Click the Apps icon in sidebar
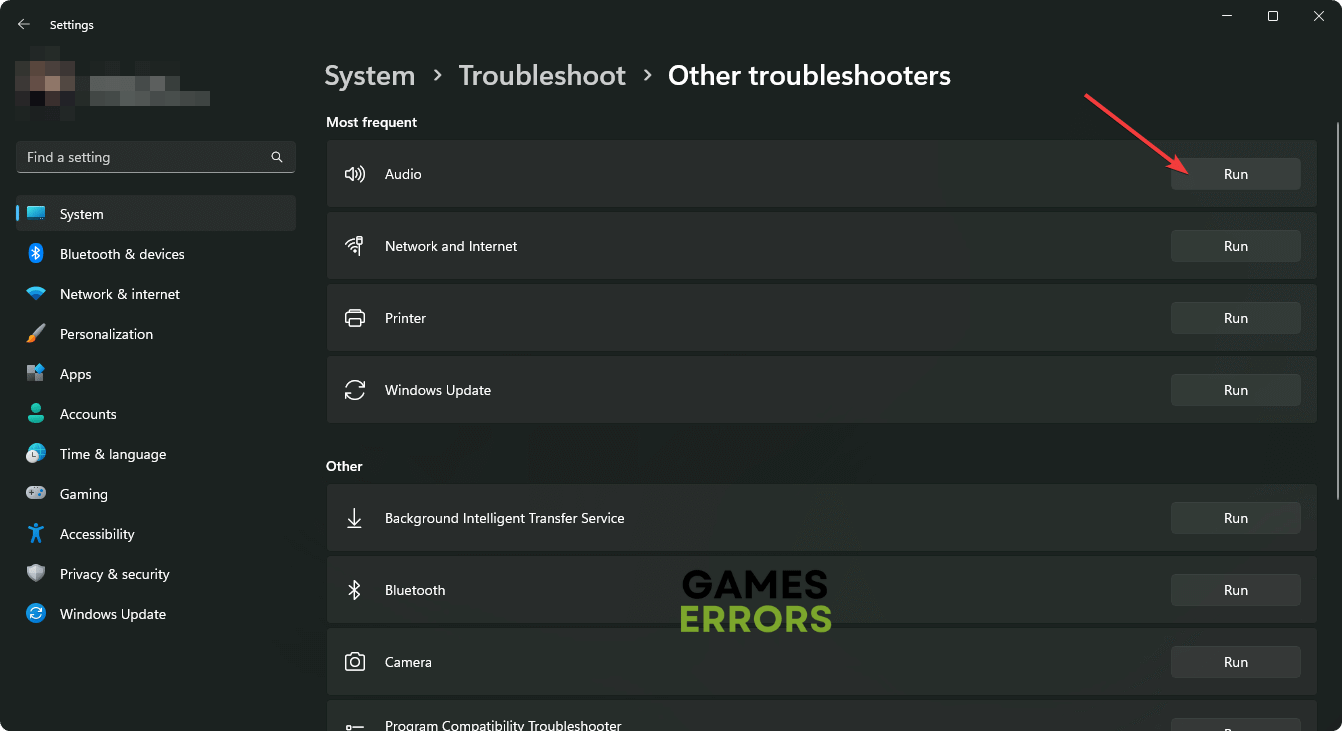This screenshot has width=1342, height=731. tap(36, 374)
